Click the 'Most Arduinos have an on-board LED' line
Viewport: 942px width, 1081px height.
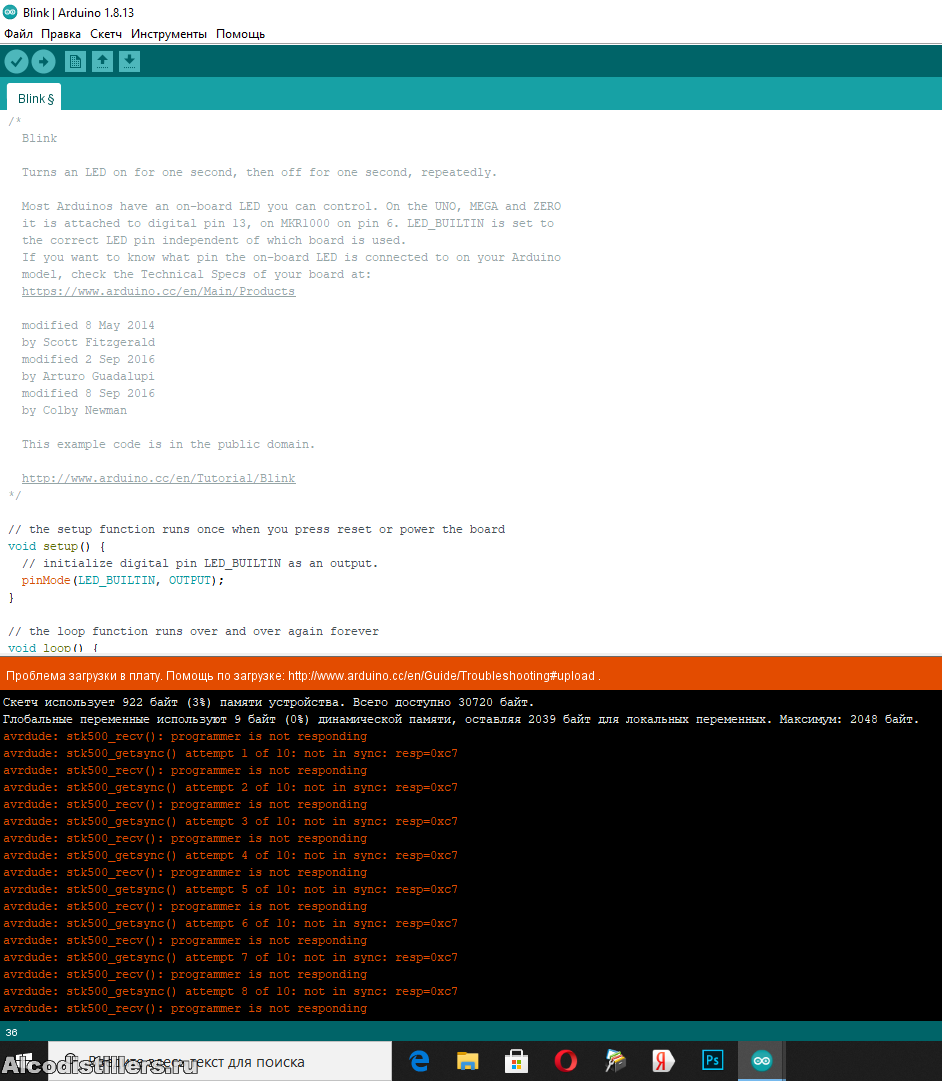pyautogui.click(x=291, y=206)
